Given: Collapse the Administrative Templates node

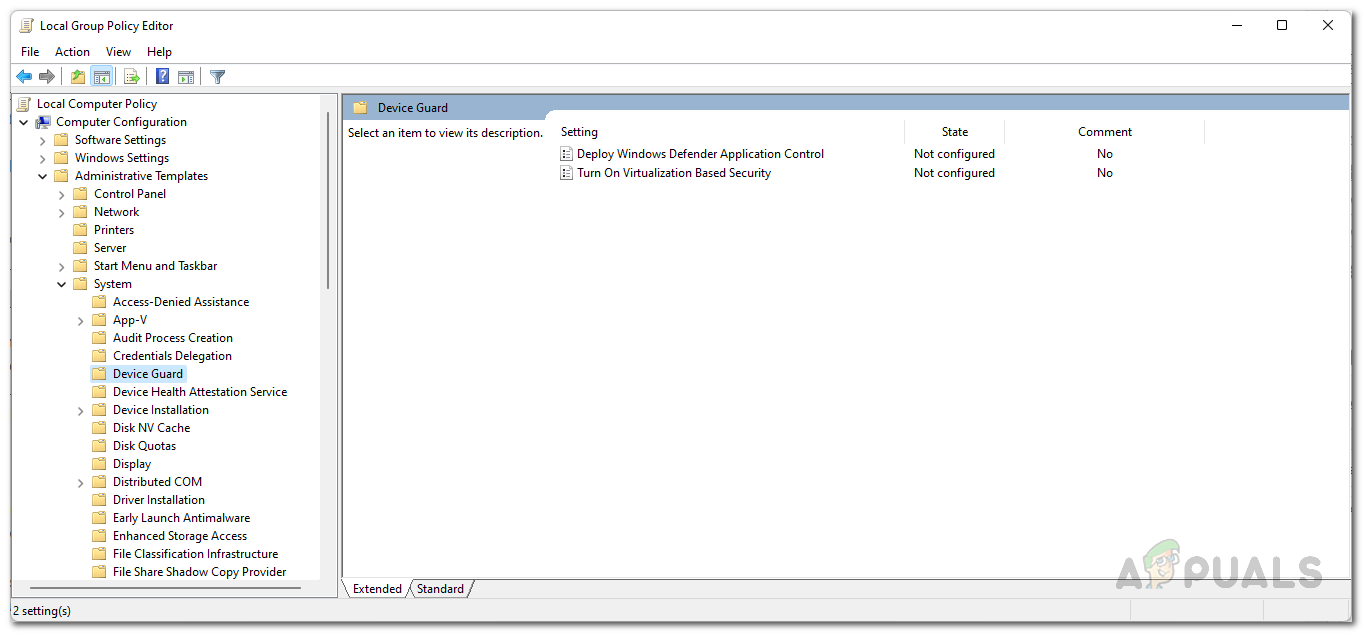Looking at the screenshot, I should 42,175.
